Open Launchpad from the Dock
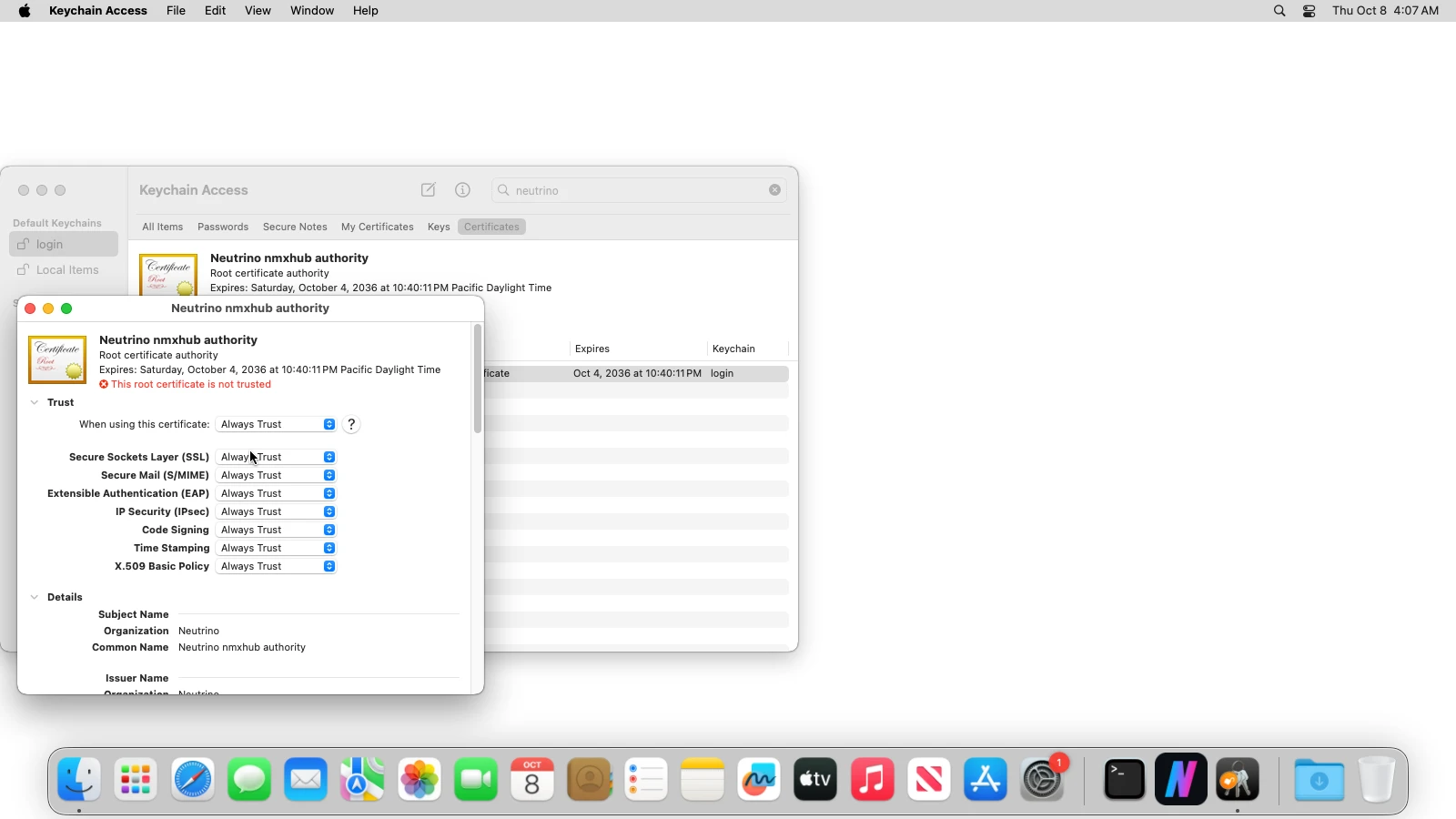The image size is (1456, 819). pos(136,780)
